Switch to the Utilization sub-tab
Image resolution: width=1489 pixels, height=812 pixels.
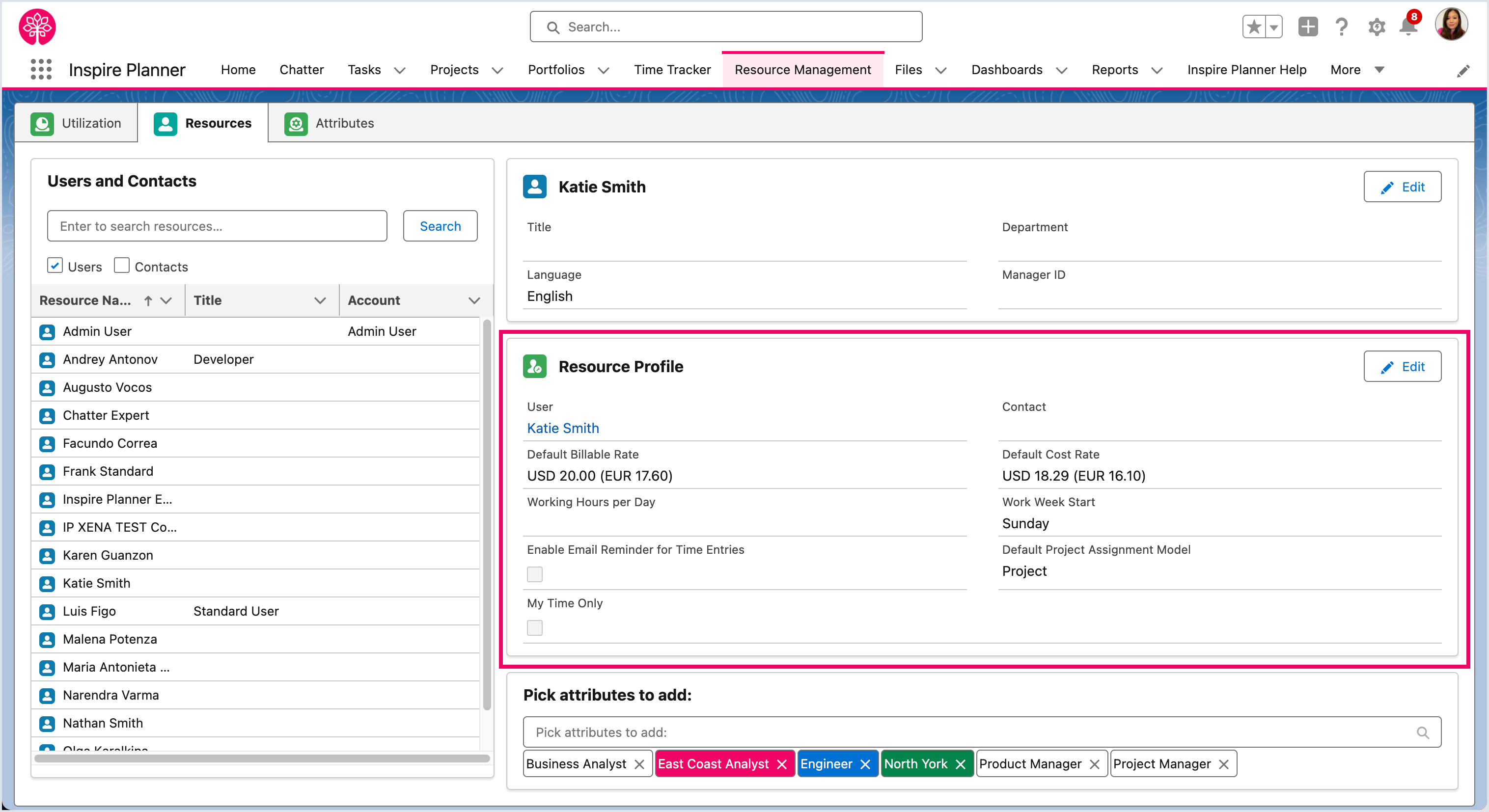point(76,123)
